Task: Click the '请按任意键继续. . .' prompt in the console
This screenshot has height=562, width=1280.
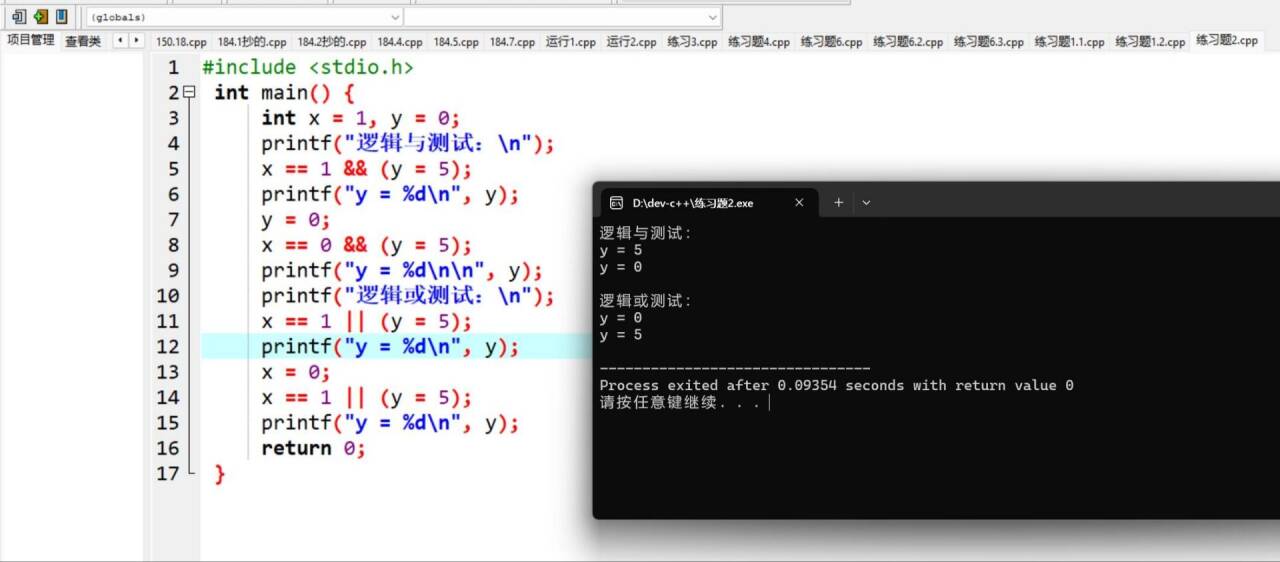Action: pyautogui.click(x=680, y=403)
